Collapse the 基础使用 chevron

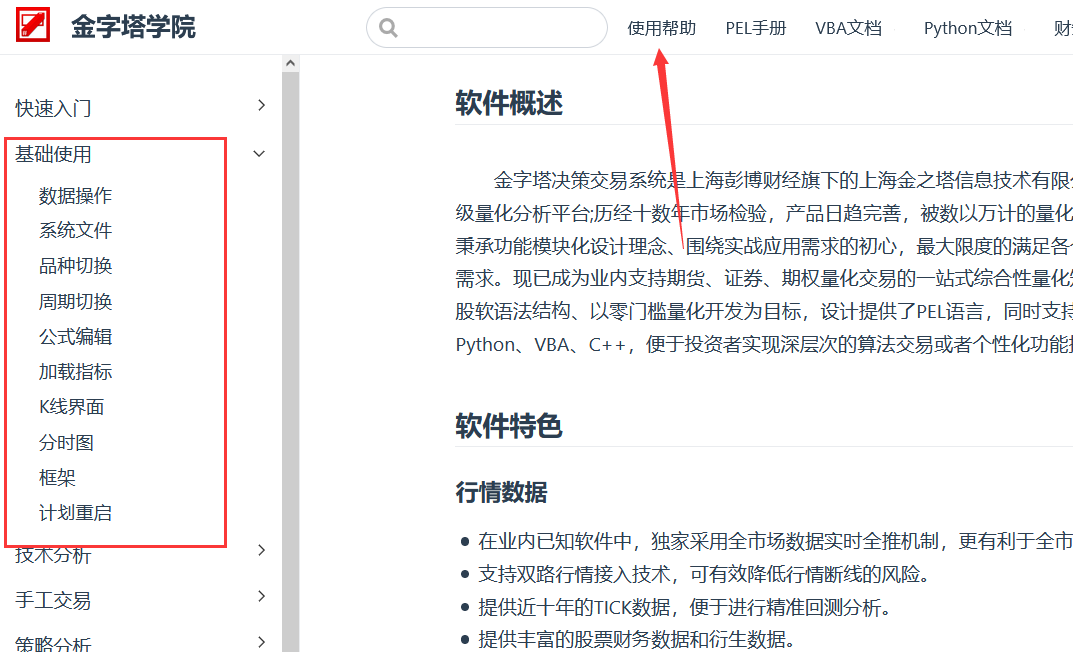259,154
